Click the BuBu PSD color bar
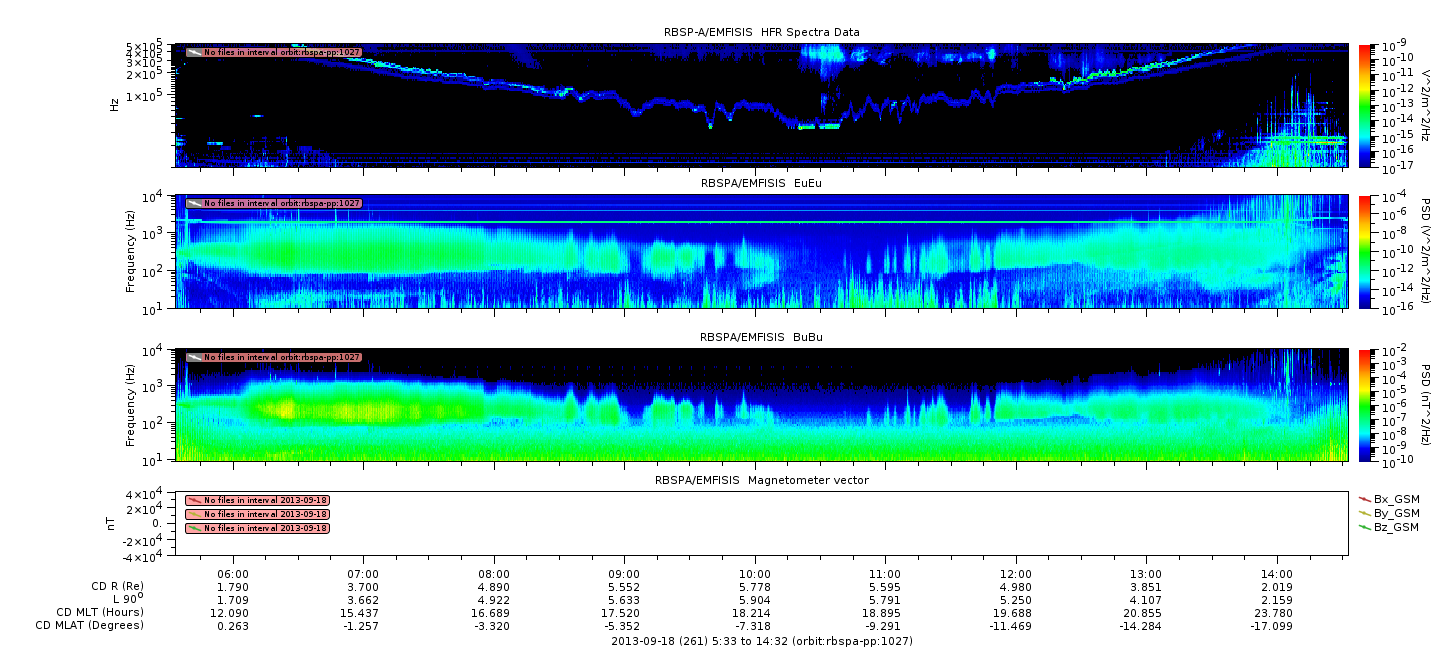The height and width of the screenshot is (658, 1447). tap(1364, 405)
